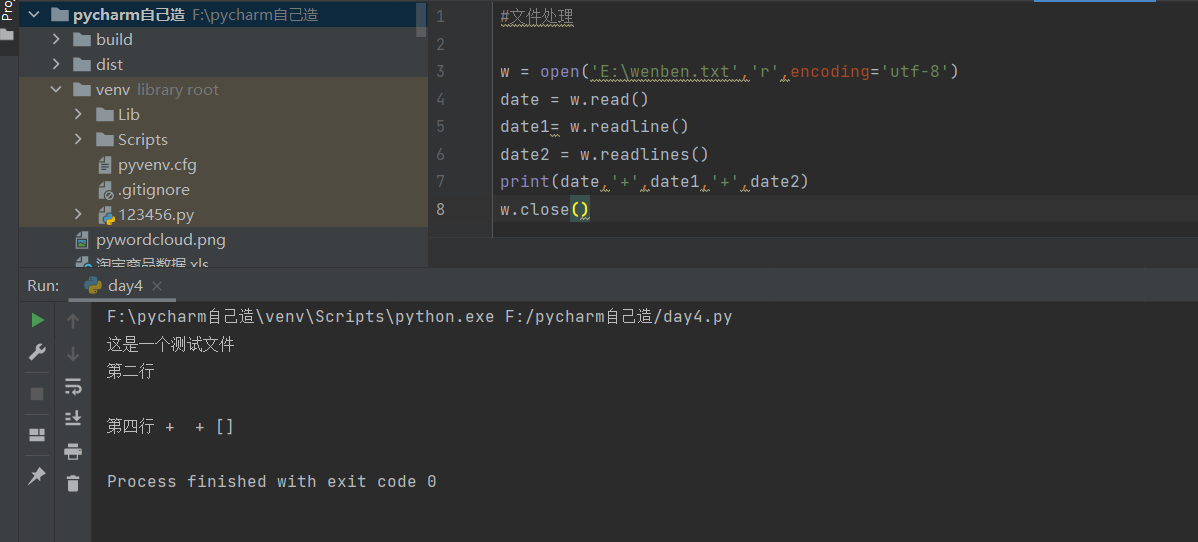Clear all output with the trash icon

pyautogui.click(x=73, y=483)
